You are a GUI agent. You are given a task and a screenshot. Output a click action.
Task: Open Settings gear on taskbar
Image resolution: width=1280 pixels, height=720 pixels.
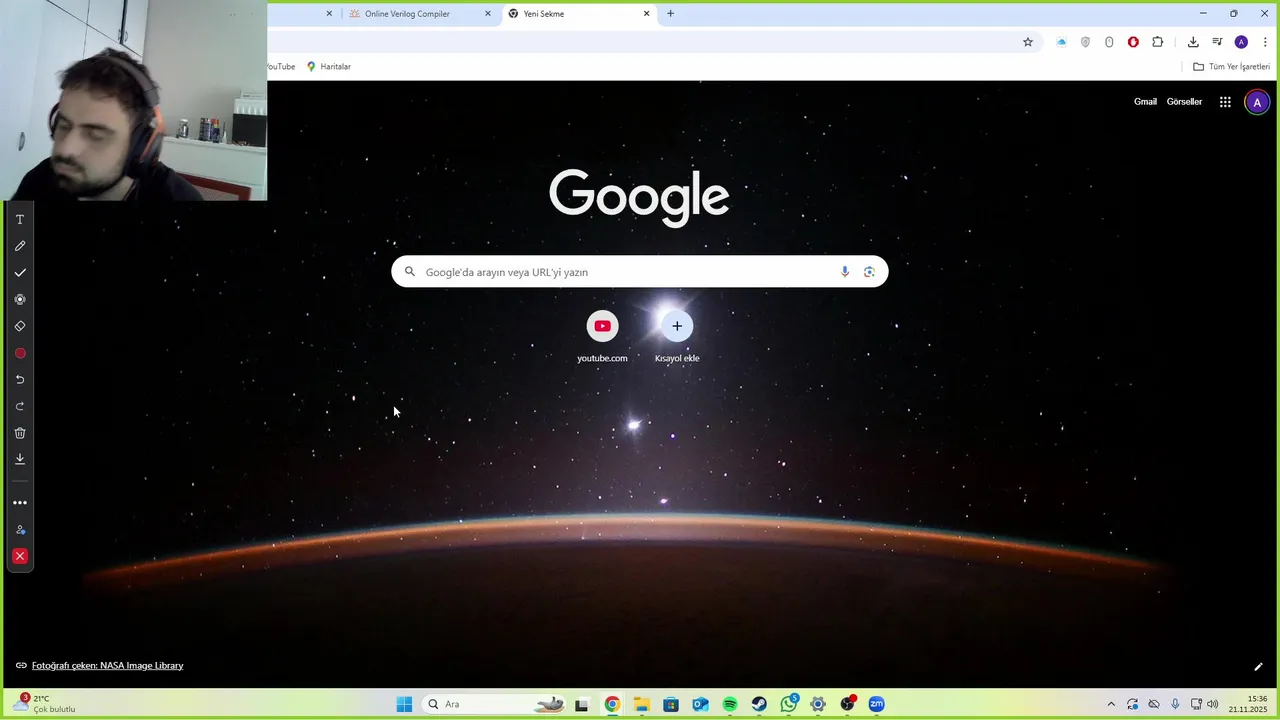tap(818, 704)
